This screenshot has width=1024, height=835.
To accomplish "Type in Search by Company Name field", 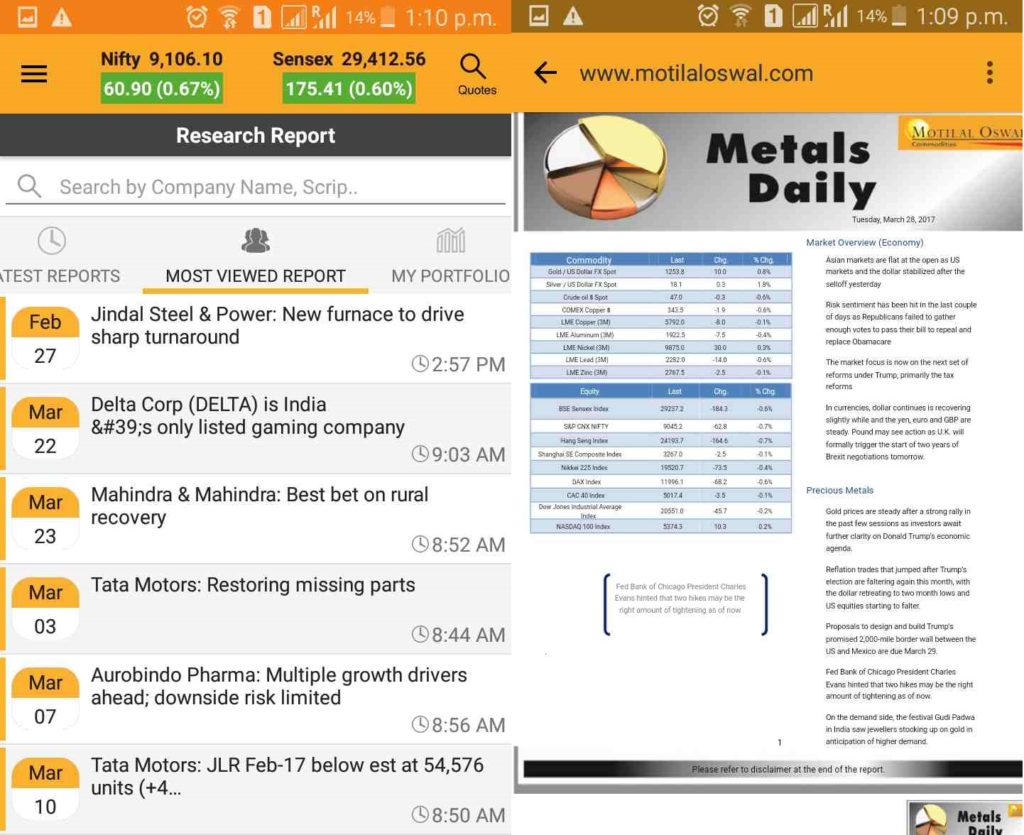I will [x=270, y=187].
